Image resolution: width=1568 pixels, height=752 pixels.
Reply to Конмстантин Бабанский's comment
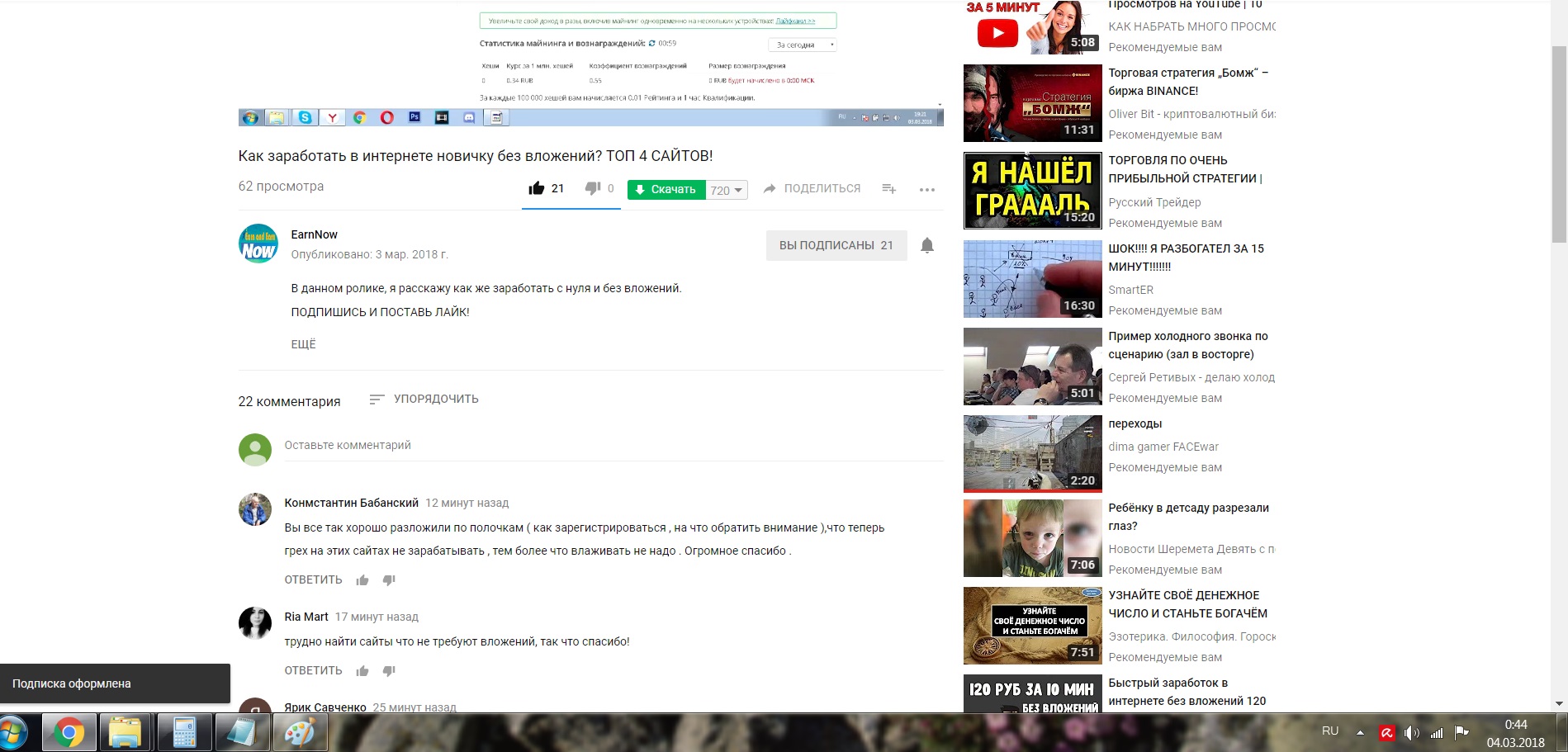coord(313,579)
